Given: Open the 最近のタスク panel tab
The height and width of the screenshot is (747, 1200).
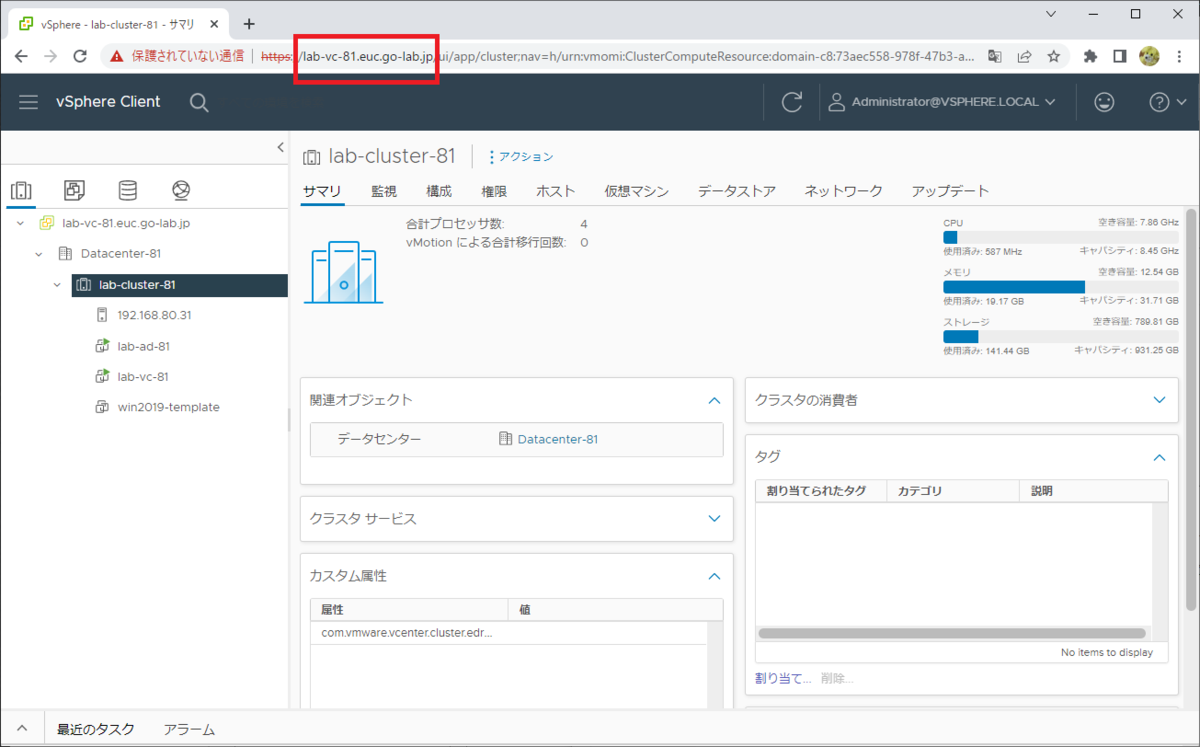Looking at the screenshot, I should click(96, 730).
